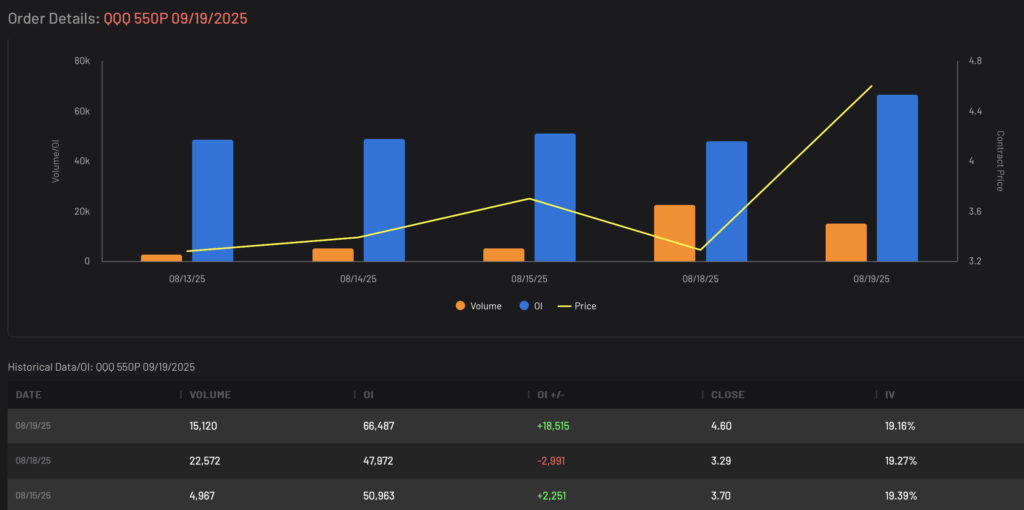1024x510 pixels.
Task: Click OI value 47,972
Action: tap(379, 461)
